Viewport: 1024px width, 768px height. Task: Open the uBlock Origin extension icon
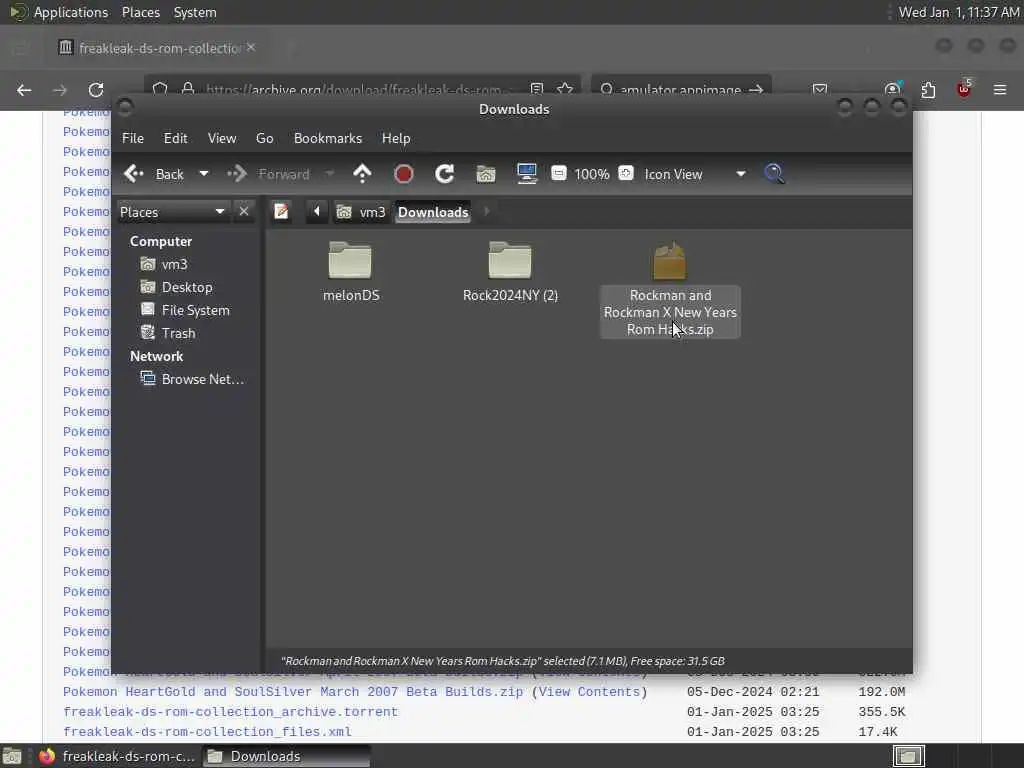tap(964, 89)
